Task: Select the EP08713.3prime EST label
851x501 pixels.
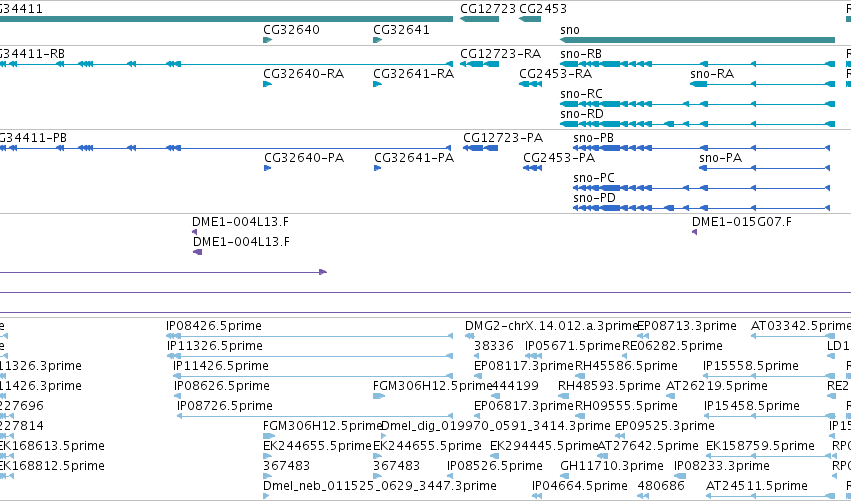Action: tap(687, 326)
